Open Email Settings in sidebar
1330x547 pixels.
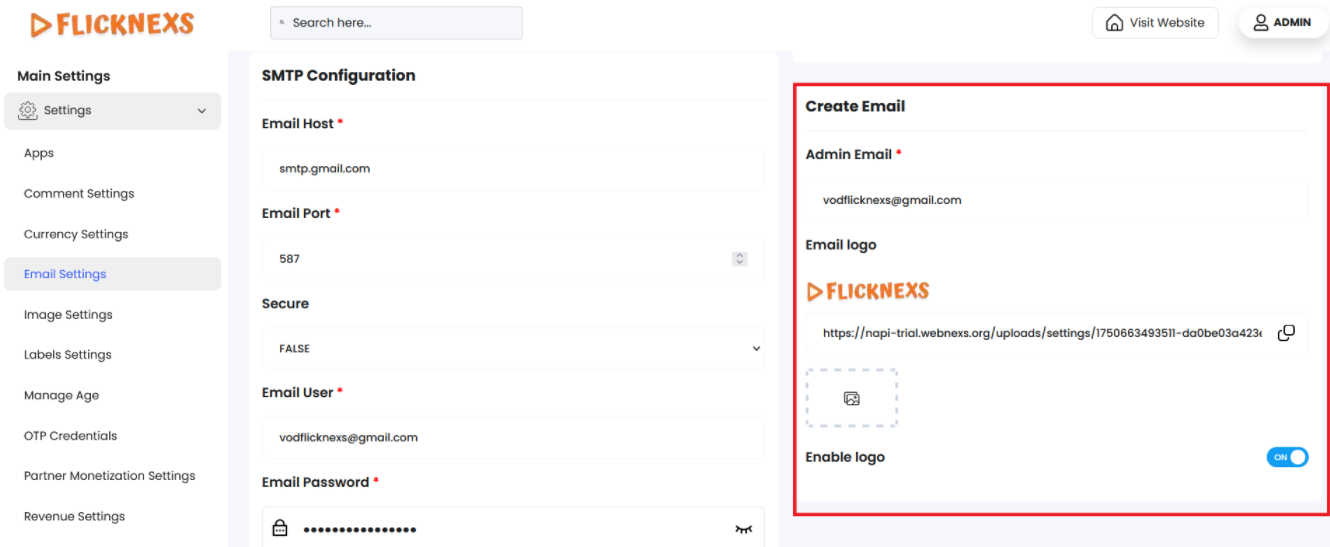[65, 274]
